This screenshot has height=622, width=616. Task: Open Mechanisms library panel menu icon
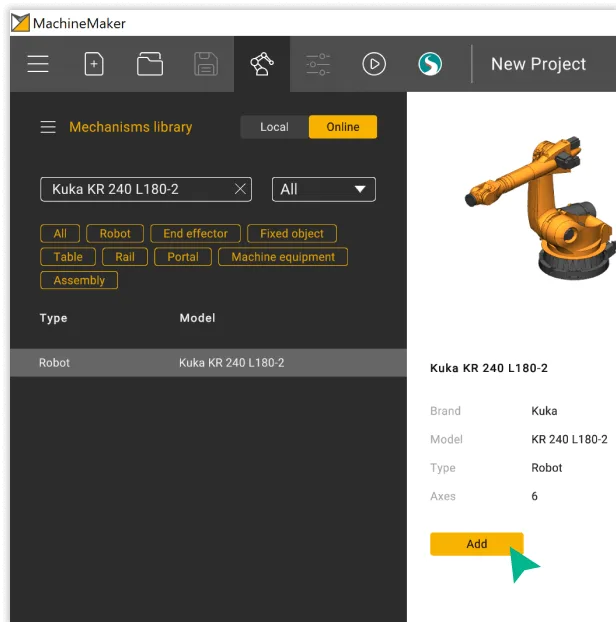click(48, 127)
